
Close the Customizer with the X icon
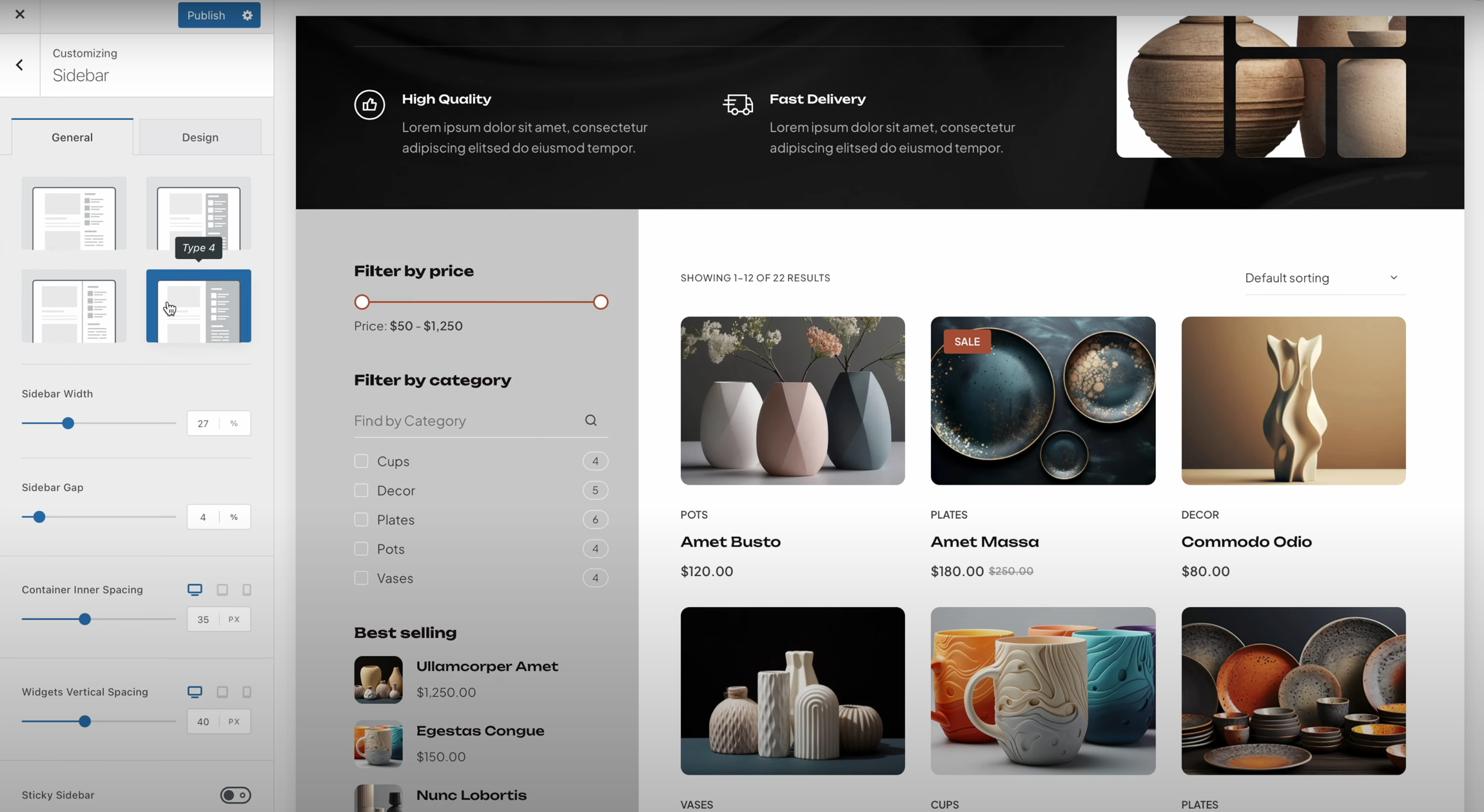pos(19,14)
